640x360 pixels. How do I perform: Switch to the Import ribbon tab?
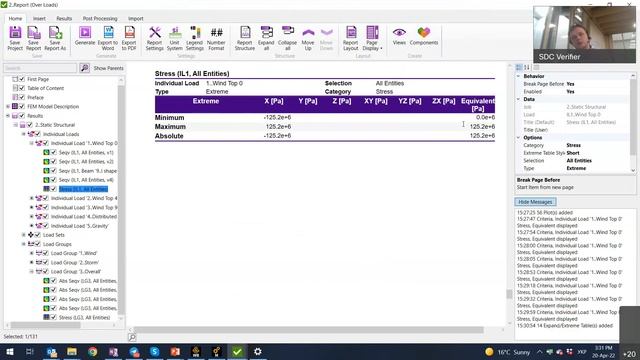click(x=136, y=18)
